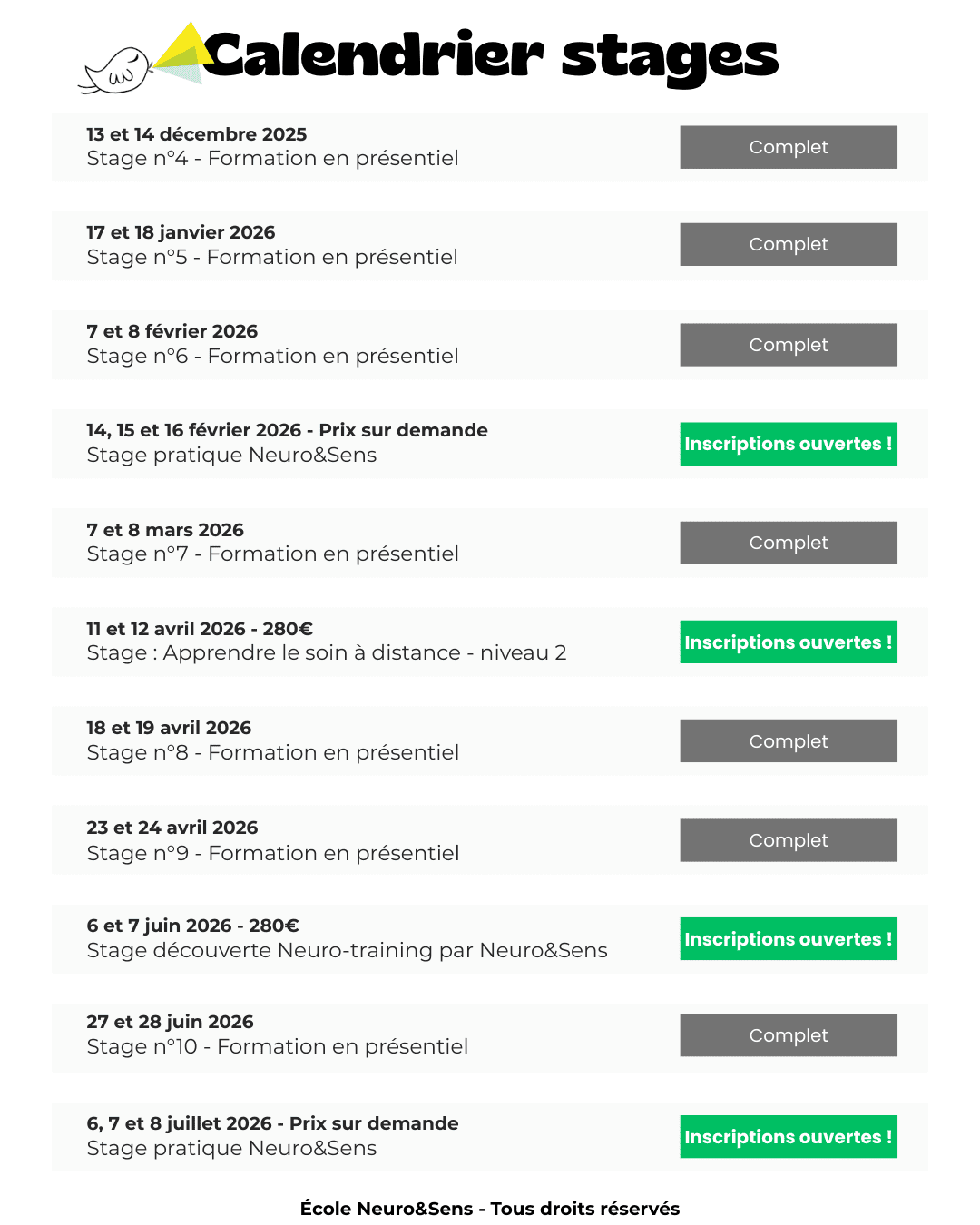Click 'Complet' button for 17 et 18 janvier
The height and width of the screenshot is (1225, 980).
tap(788, 244)
